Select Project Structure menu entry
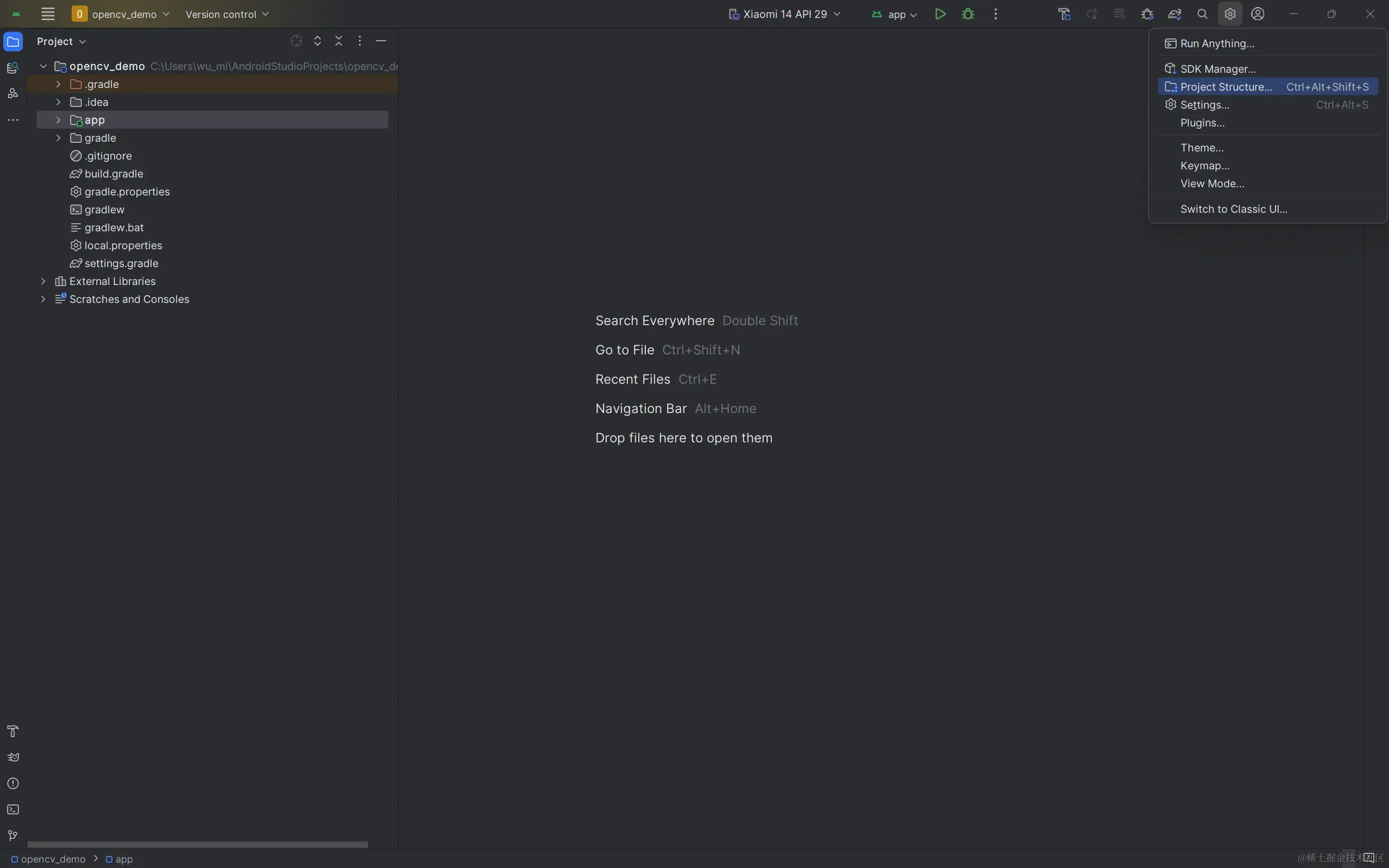 [x=1268, y=86]
